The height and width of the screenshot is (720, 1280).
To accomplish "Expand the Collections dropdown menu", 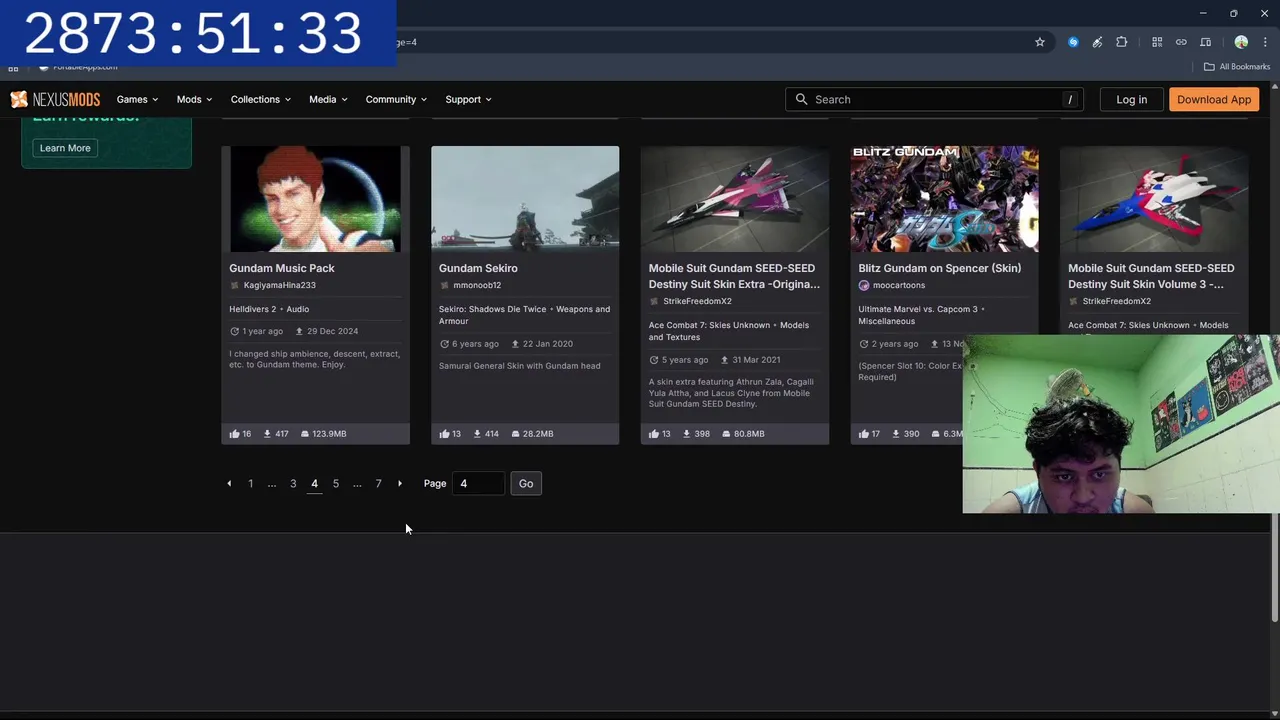I will point(260,99).
